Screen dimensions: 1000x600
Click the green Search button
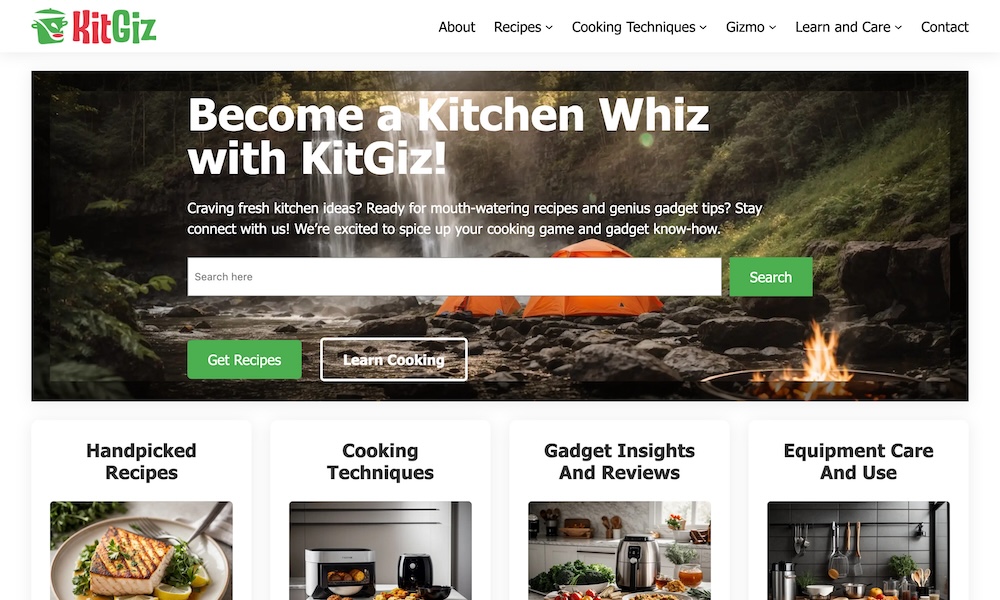(x=770, y=277)
